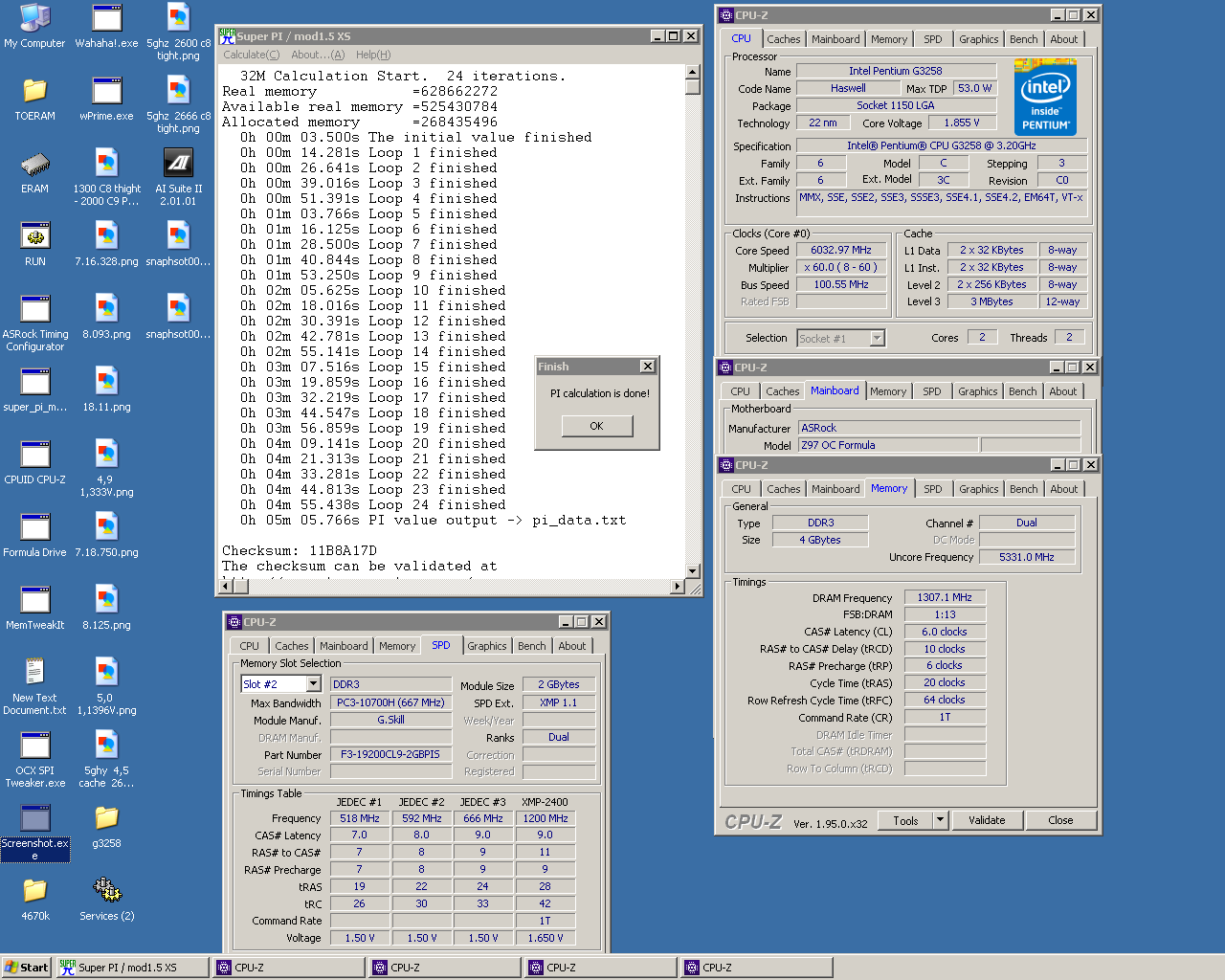
Task: Open the Services (2) desktop shortcut
Action: click(106, 899)
